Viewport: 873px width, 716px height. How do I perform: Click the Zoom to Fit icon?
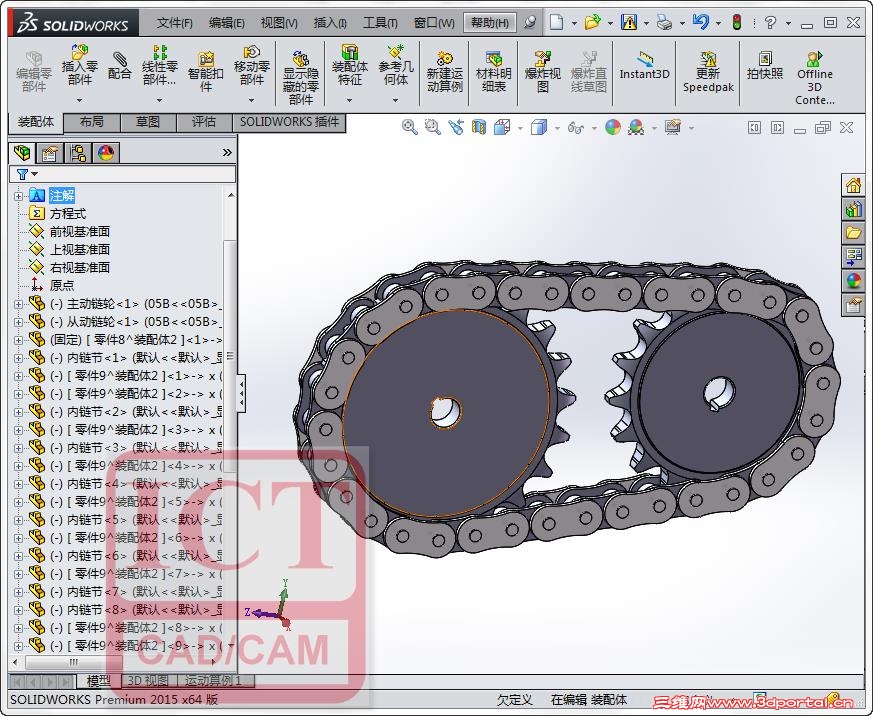tap(409, 127)
